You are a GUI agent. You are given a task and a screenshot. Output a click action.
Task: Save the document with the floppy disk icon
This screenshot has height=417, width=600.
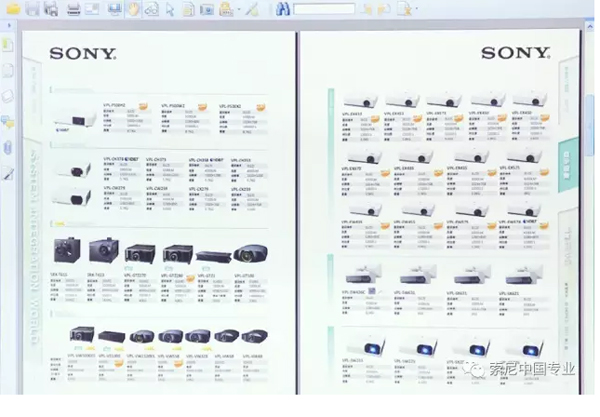[33, 8]
